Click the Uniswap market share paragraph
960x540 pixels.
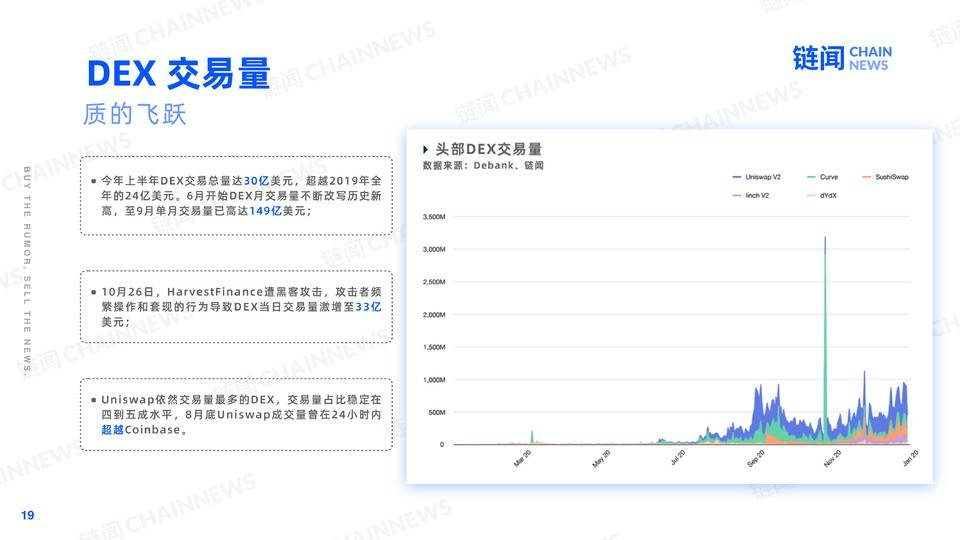click(x=241, y=414)
